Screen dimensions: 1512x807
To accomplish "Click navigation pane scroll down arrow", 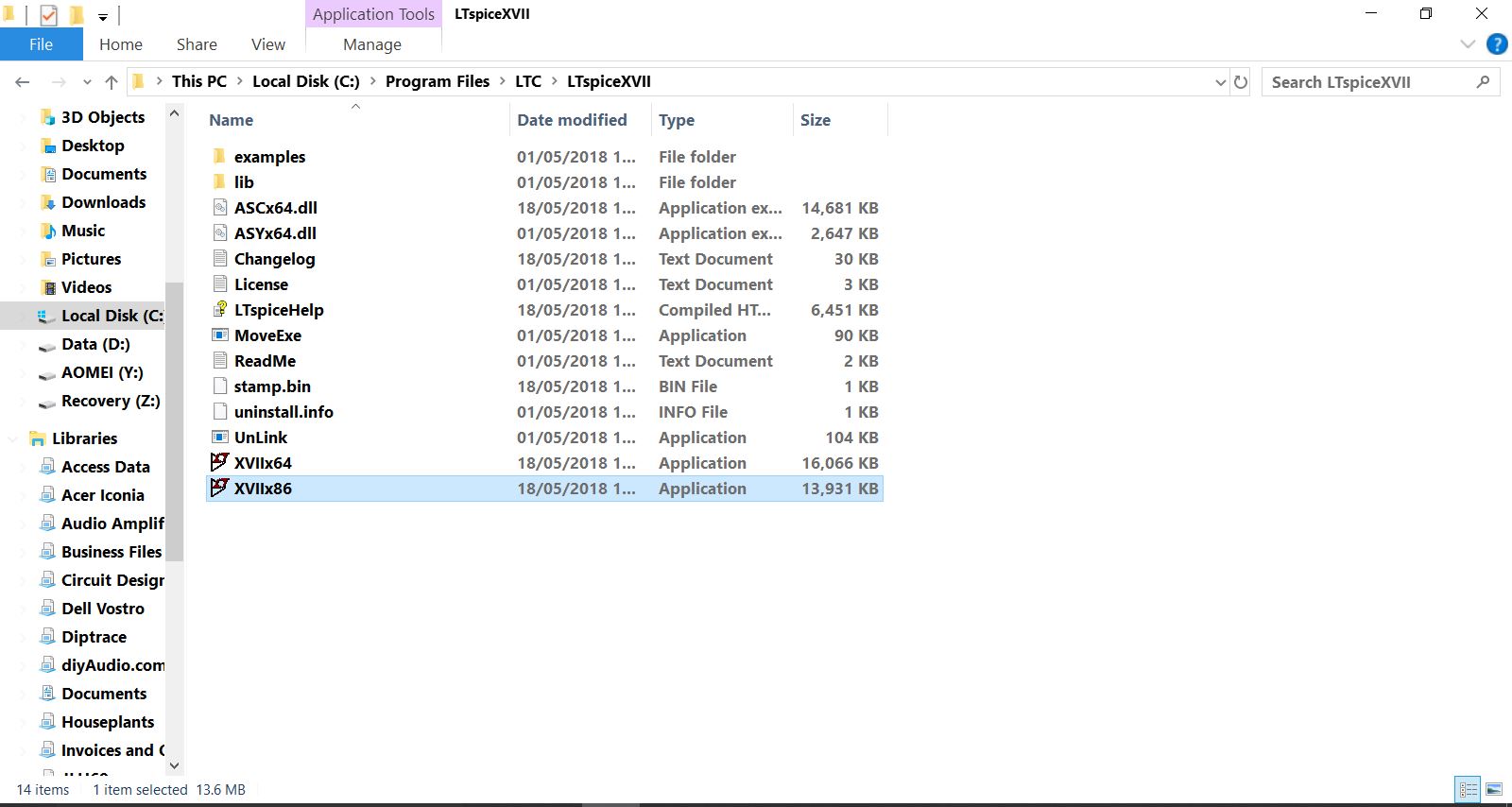I will (x=174, y=765).
